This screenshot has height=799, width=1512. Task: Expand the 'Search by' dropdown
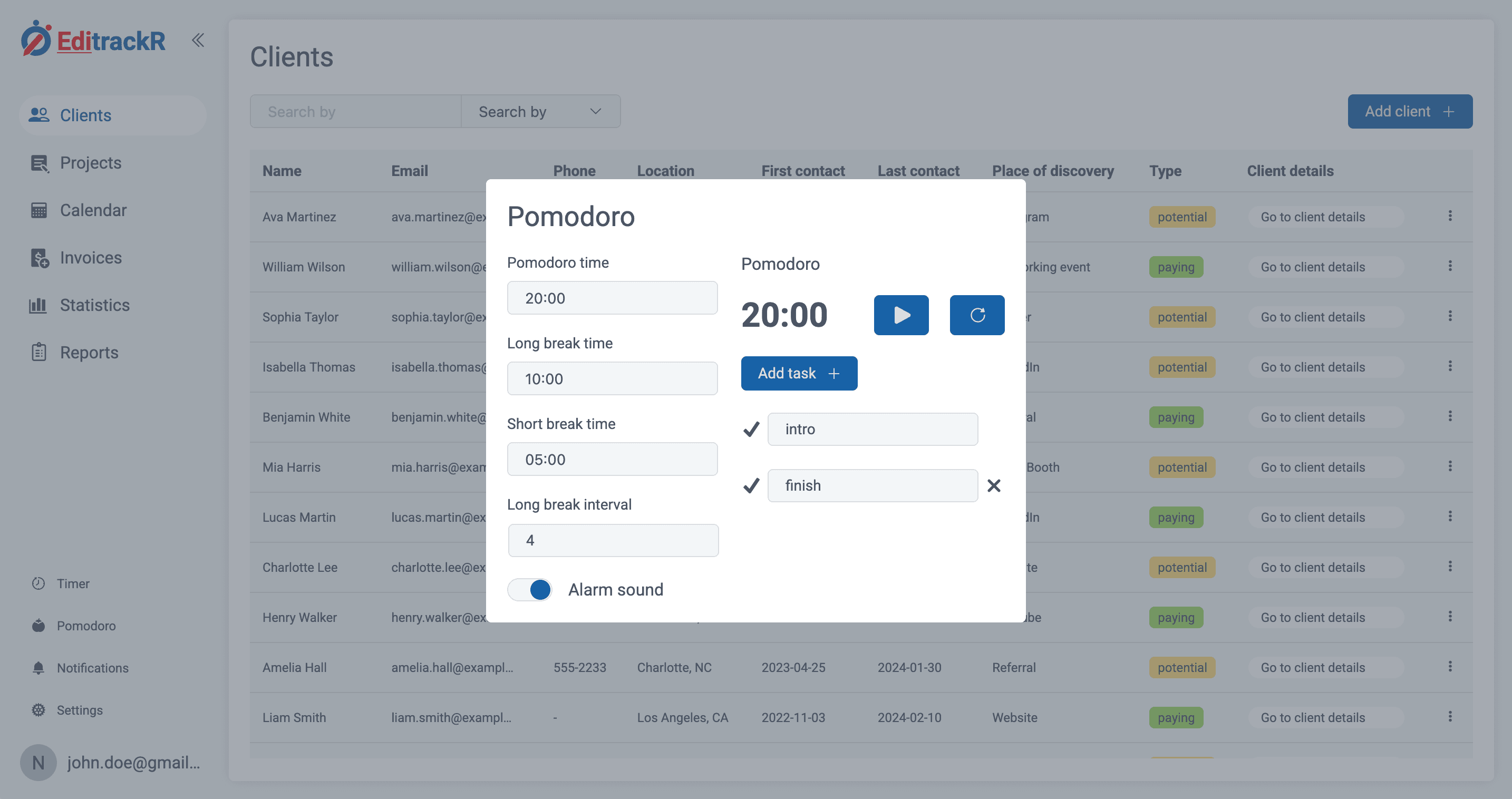540,111
